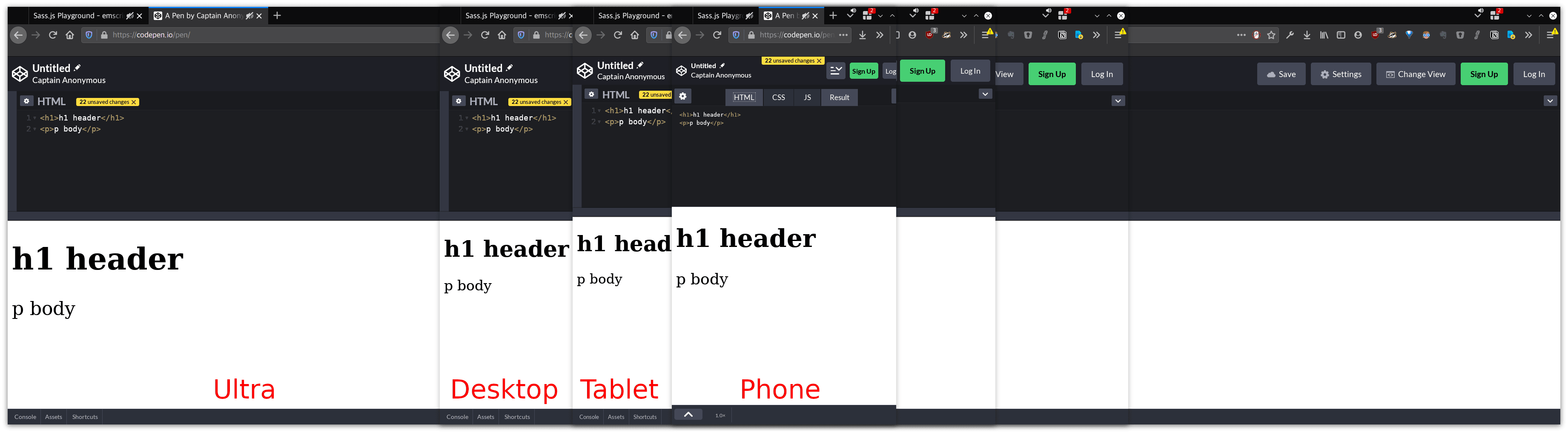Click the green Sign Up button
The height and width of the screenshot is (433, 1568).
point(1485,74)
